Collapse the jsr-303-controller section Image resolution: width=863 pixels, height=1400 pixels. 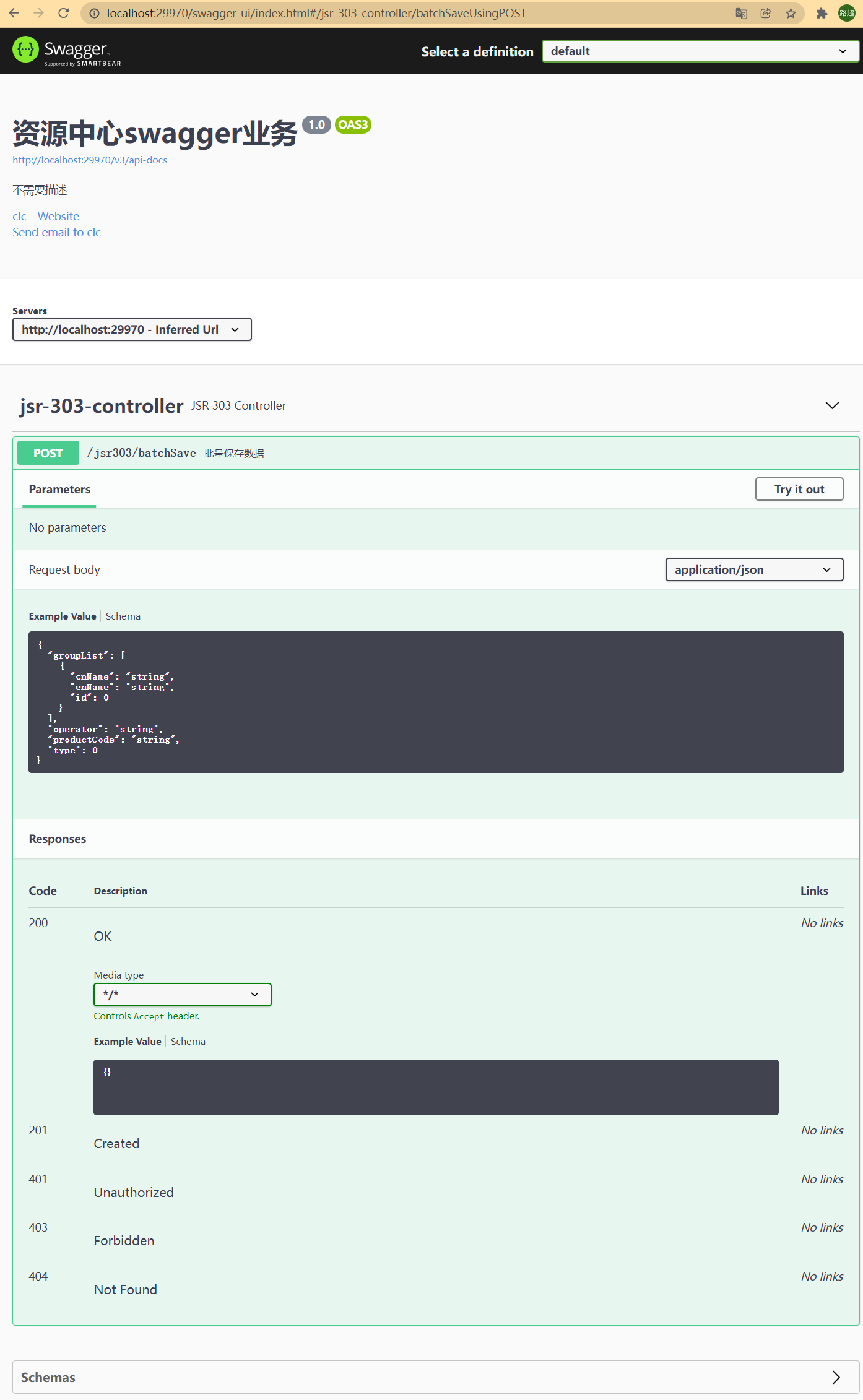(x=832, y=405)
